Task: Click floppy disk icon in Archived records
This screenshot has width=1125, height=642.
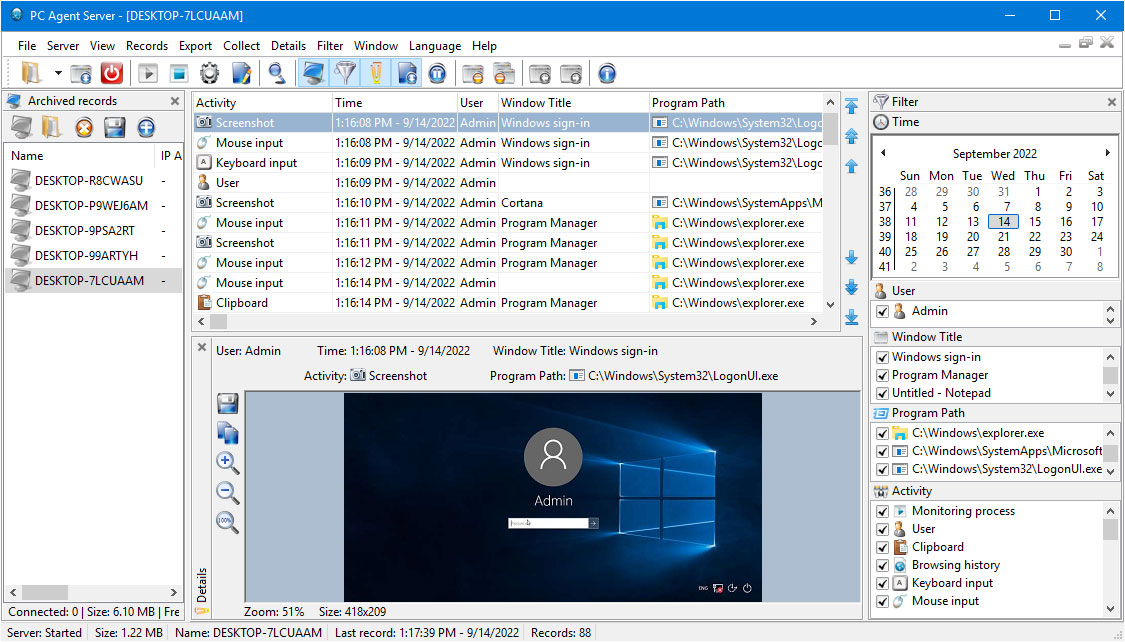Action: 115,127
